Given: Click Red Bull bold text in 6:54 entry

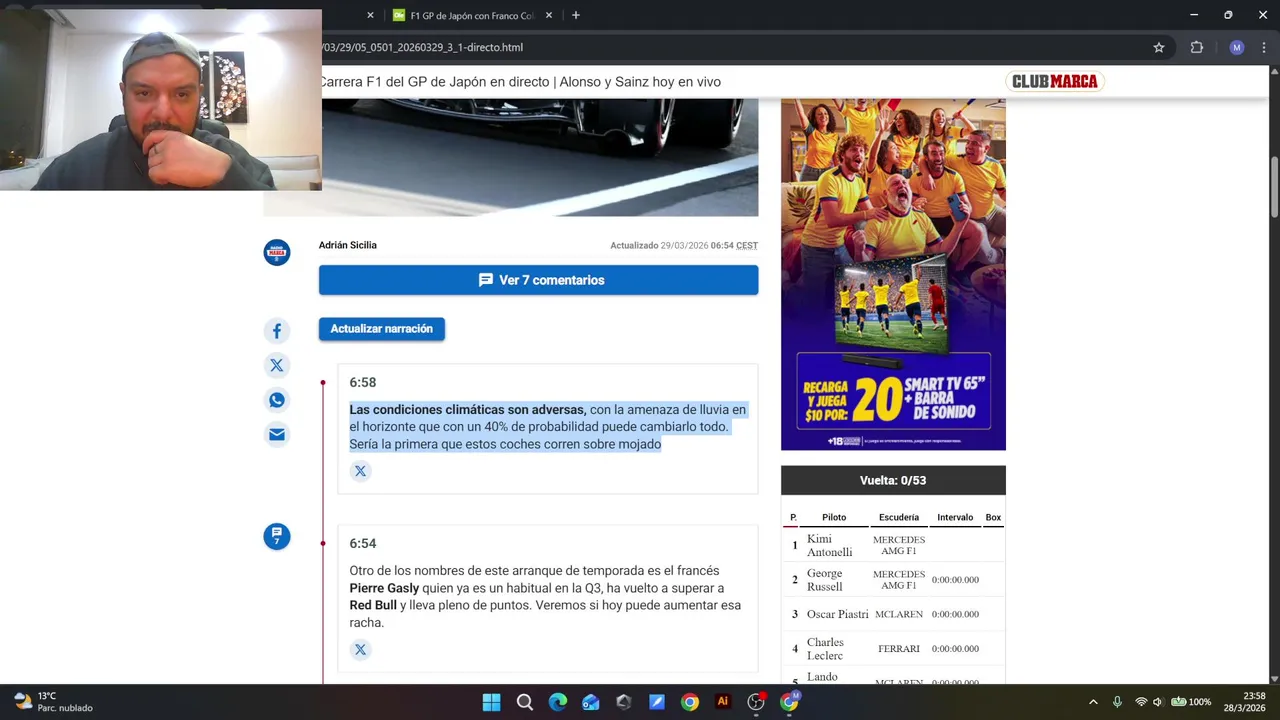Looking at the screenshot, I should click(373, 605).
